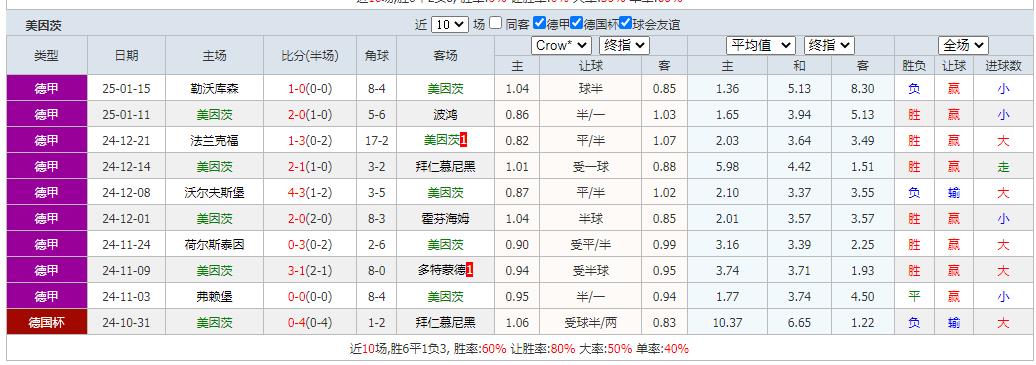
Task: Open the Crow* bookmaker dropdown
Action: pos(561,46)
